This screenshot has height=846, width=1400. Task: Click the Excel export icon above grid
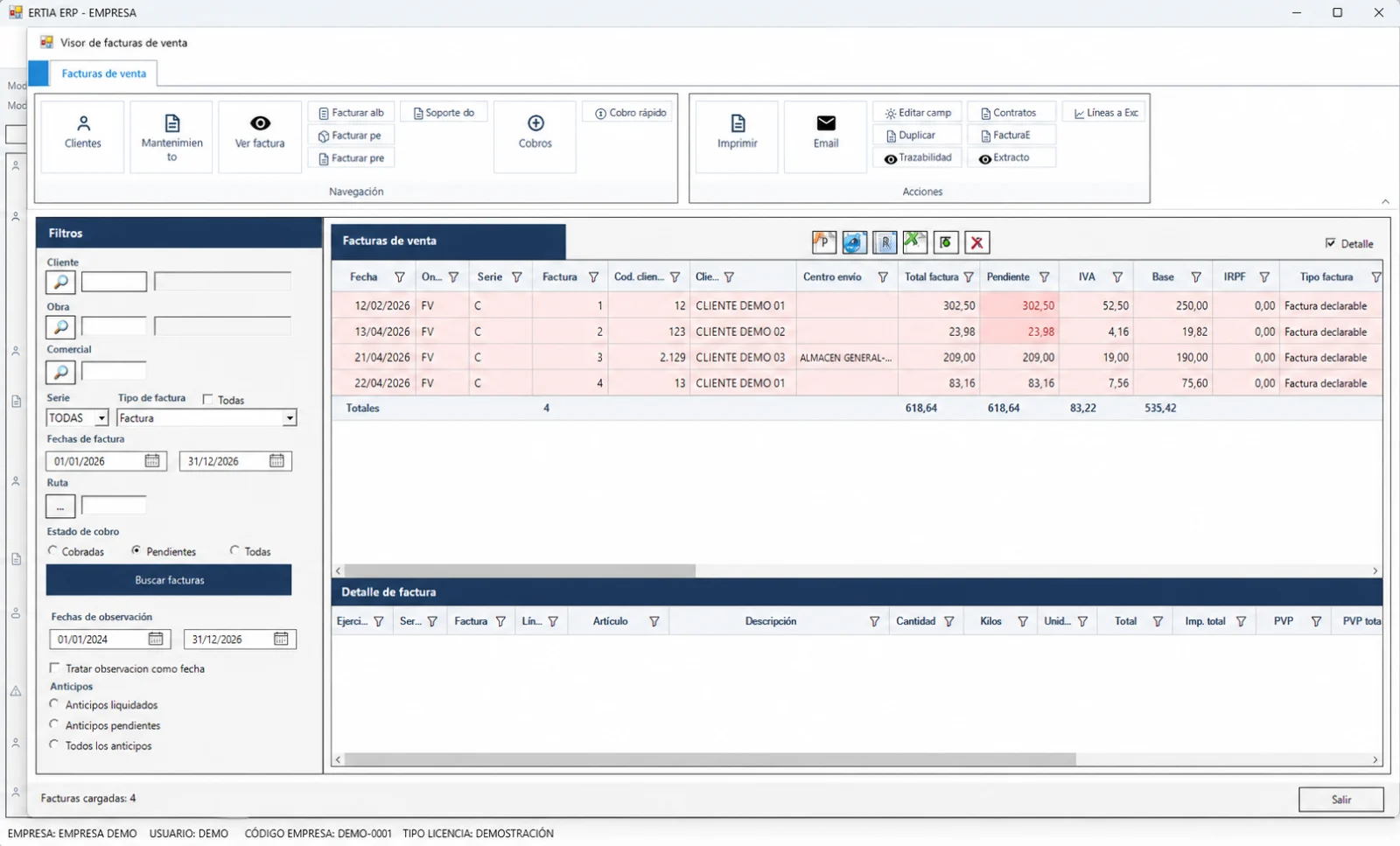(x=915, y=242)
